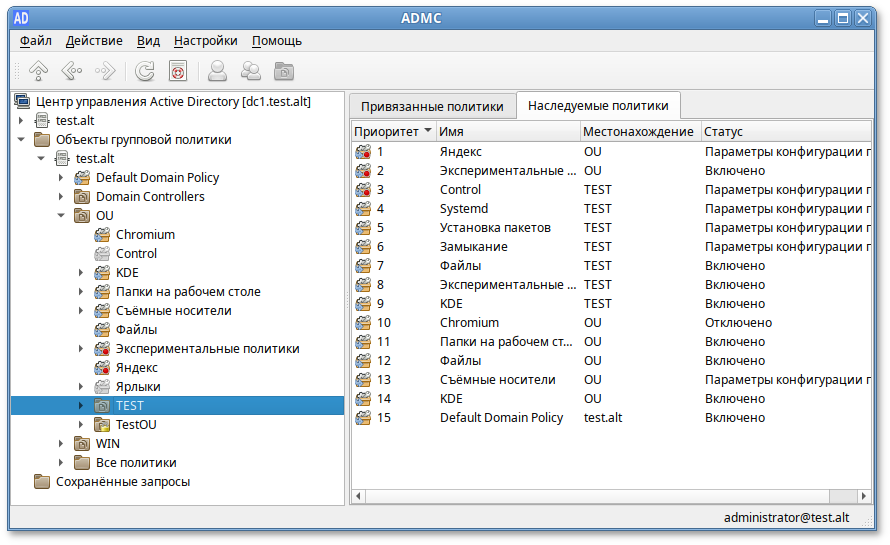The width and height of the screenshot is (890, 545).
Task: Click the group of users toolbar icon
Action: coord(251,71)
